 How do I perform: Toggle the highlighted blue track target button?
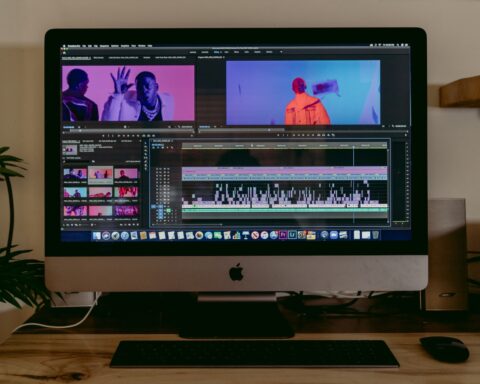coord(160,207)
